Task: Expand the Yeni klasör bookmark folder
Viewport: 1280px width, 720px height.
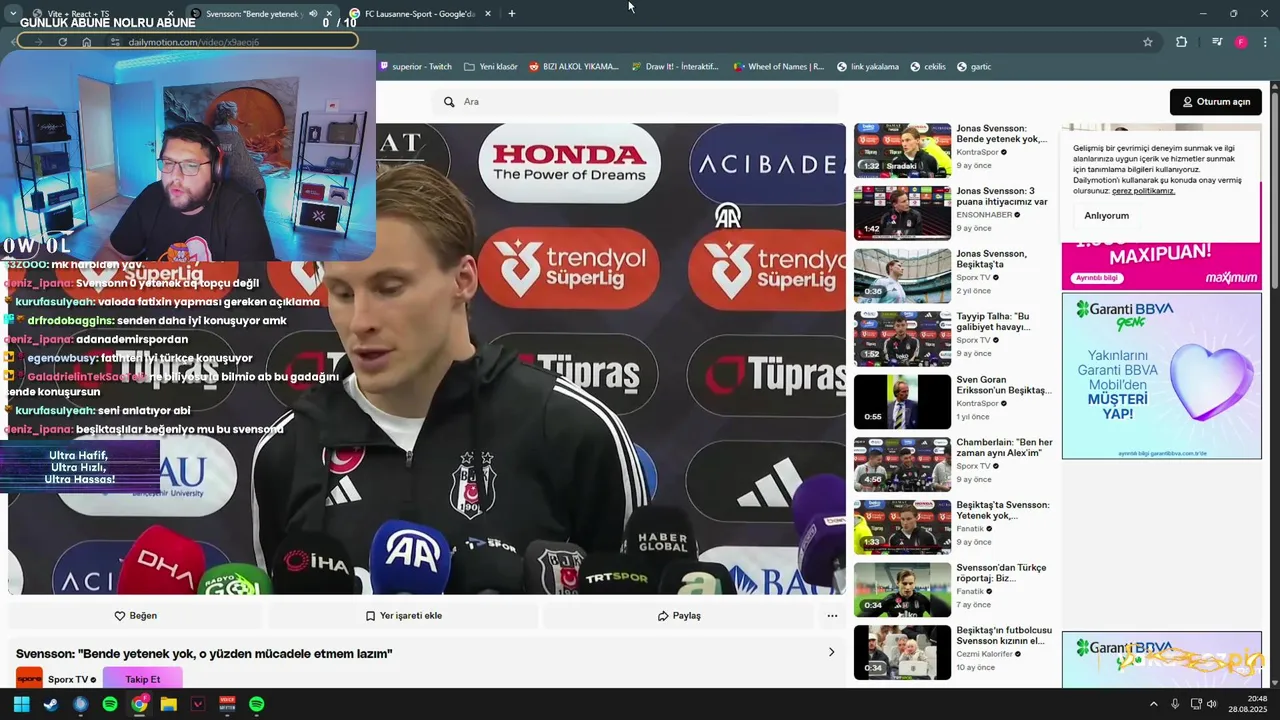Action: [491, 67]
